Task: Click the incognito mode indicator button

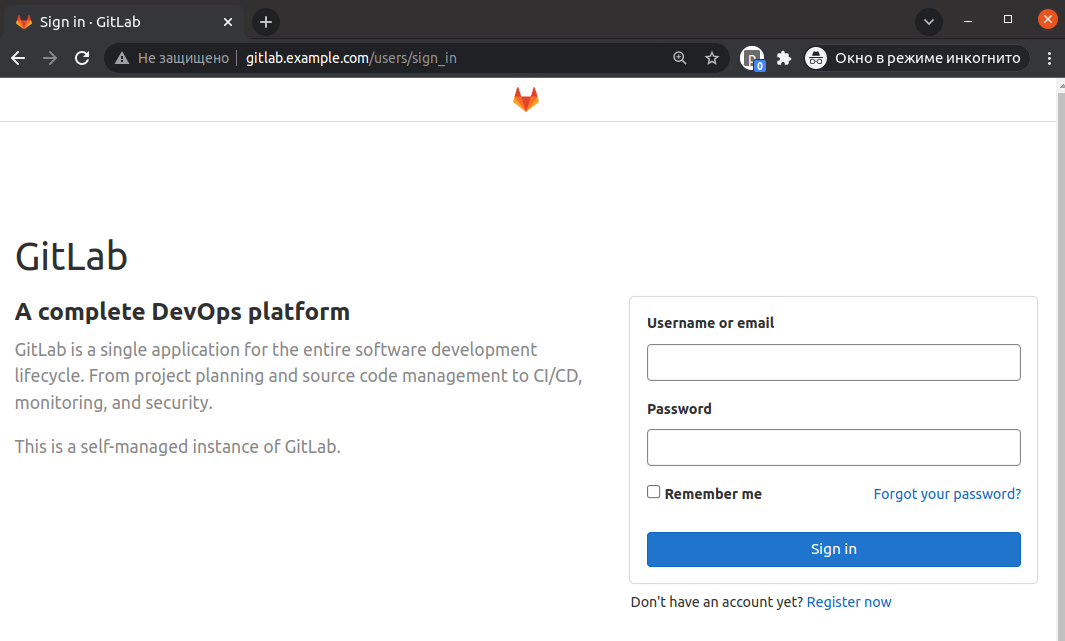Action: pos(916,58)
